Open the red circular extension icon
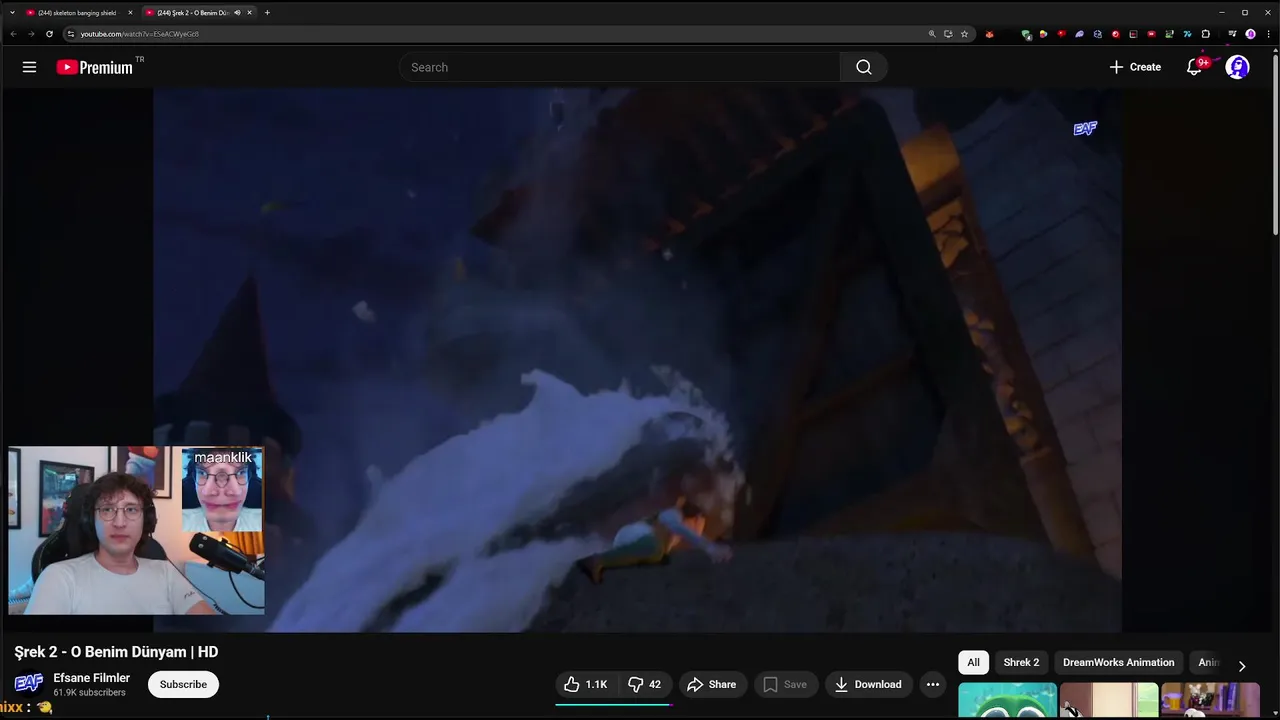Viewport: 1280px width, 720px height. pos(1115,34)
